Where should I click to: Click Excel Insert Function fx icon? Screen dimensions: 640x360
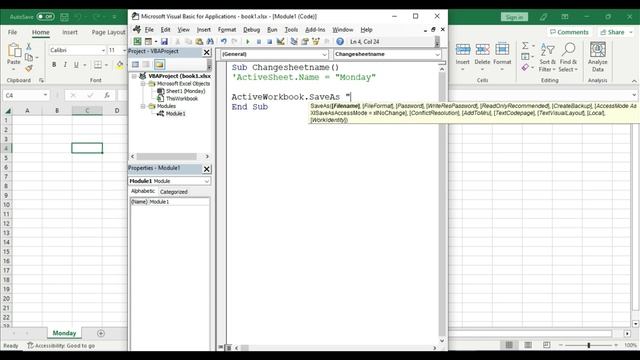pos(107,95)
